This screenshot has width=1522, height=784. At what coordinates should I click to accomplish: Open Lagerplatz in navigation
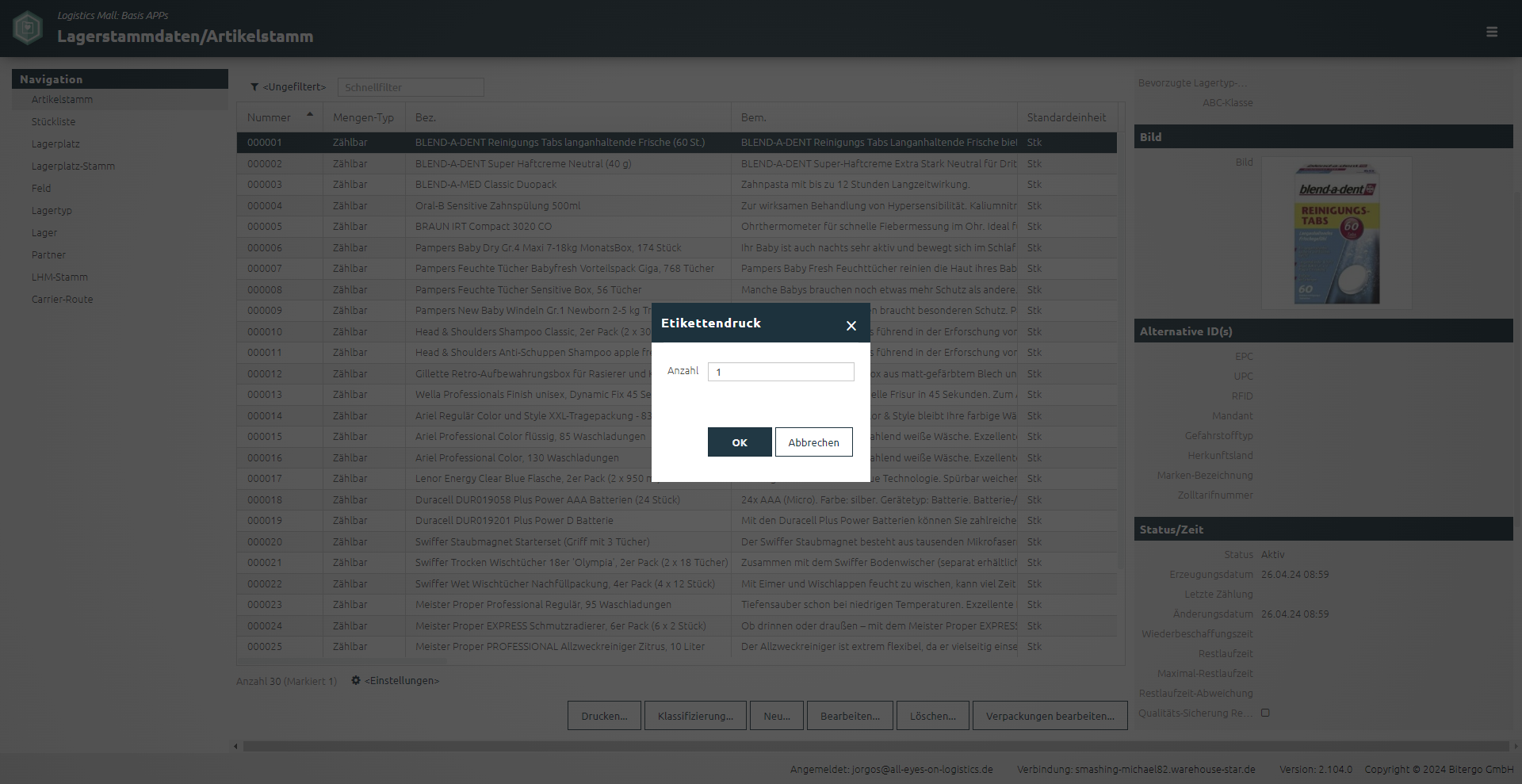(x=55, y=144)
